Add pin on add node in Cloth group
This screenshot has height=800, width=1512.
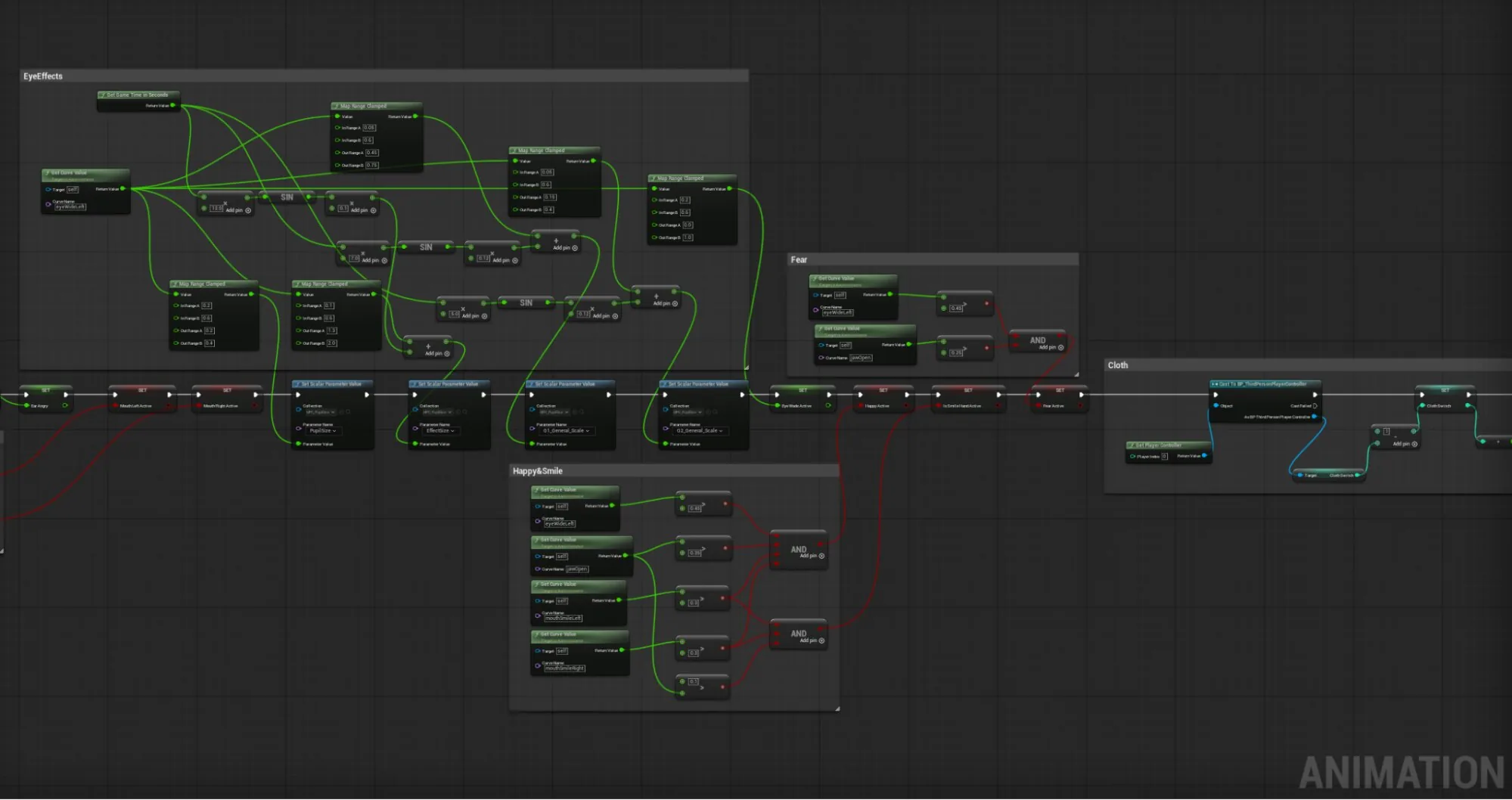point(1405,444)
